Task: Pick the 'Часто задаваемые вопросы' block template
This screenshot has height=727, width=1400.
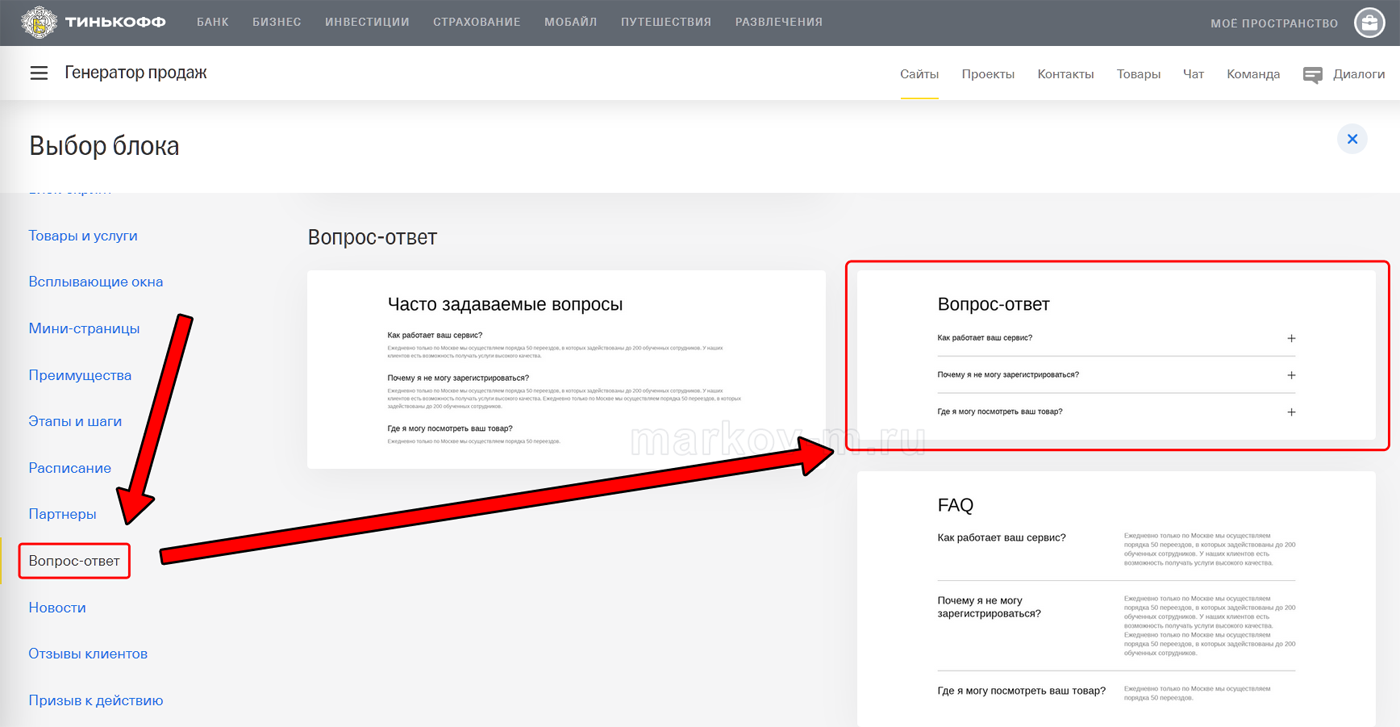Action: 566,370
